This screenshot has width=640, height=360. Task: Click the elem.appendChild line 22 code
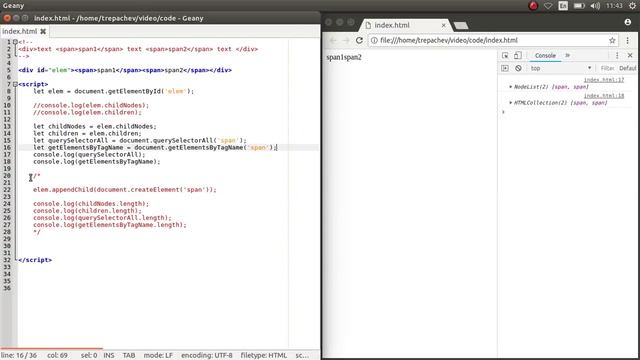(125, 190)
